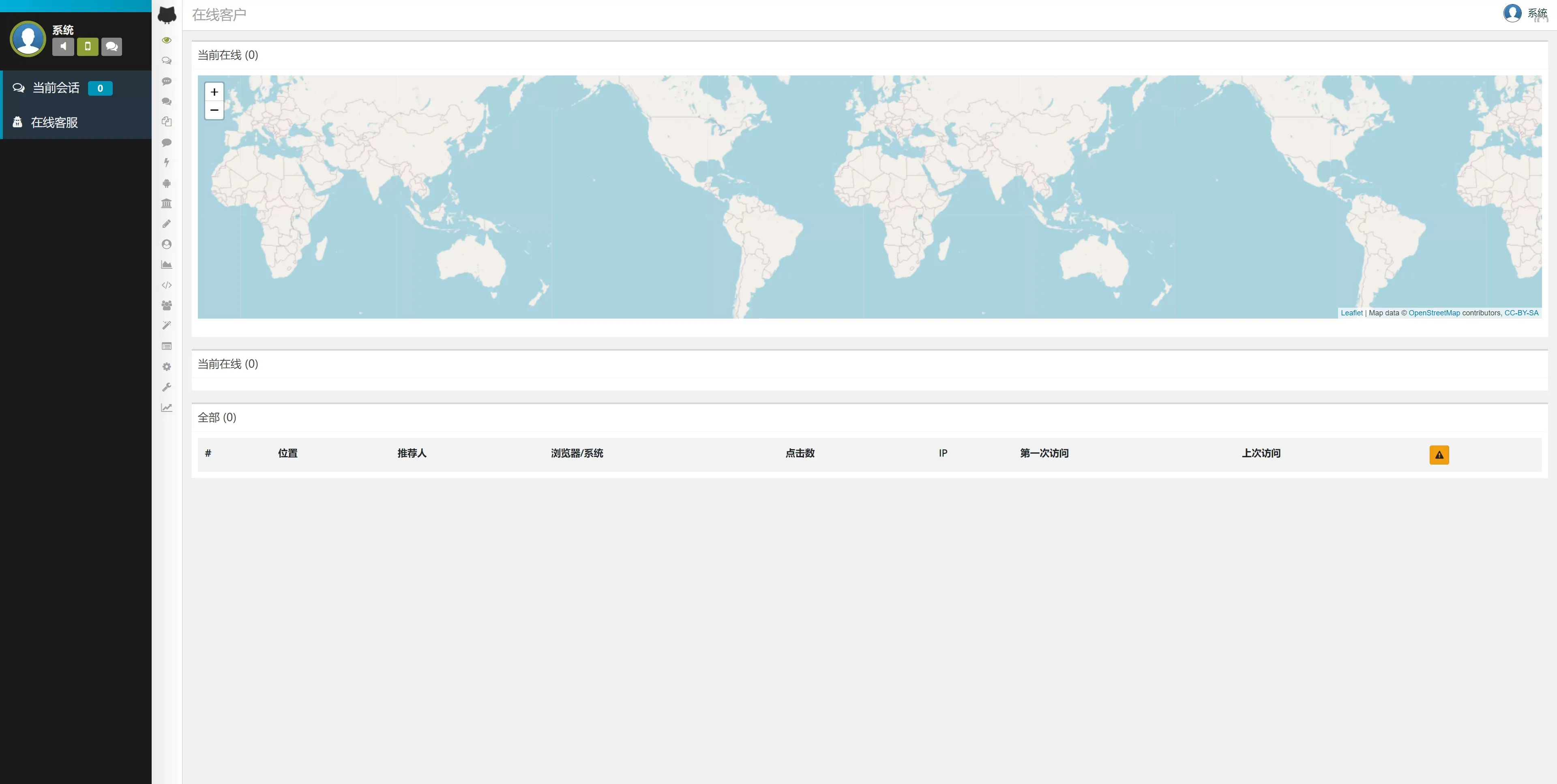The height and width of the screenshot is (784, 1557).
Task: Click the line chart statistics icon
Action: point(167,407)
